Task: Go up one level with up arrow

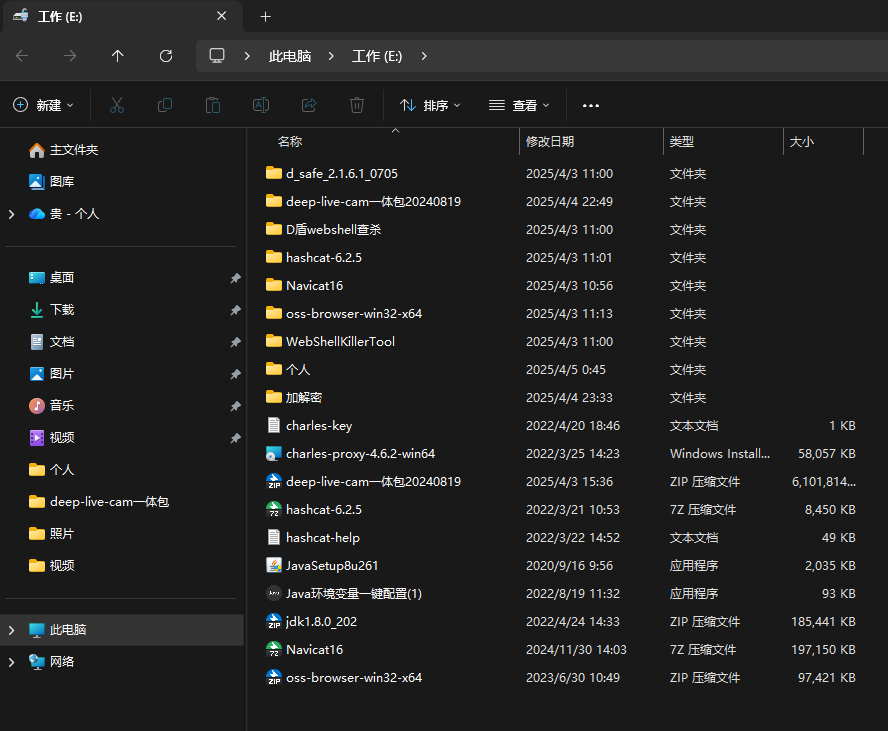Action: pyautogui.click(x=118, y=56)
